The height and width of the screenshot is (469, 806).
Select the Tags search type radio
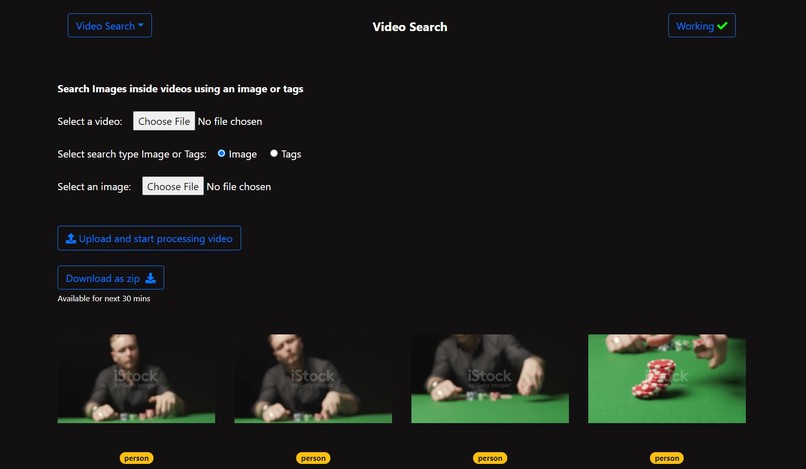point(274,153)
